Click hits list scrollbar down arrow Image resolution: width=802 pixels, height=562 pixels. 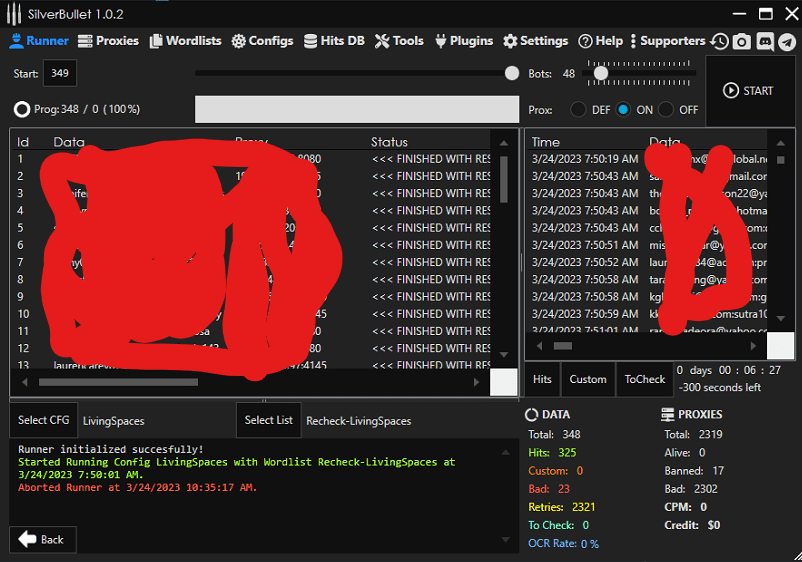tap(781, 319)
